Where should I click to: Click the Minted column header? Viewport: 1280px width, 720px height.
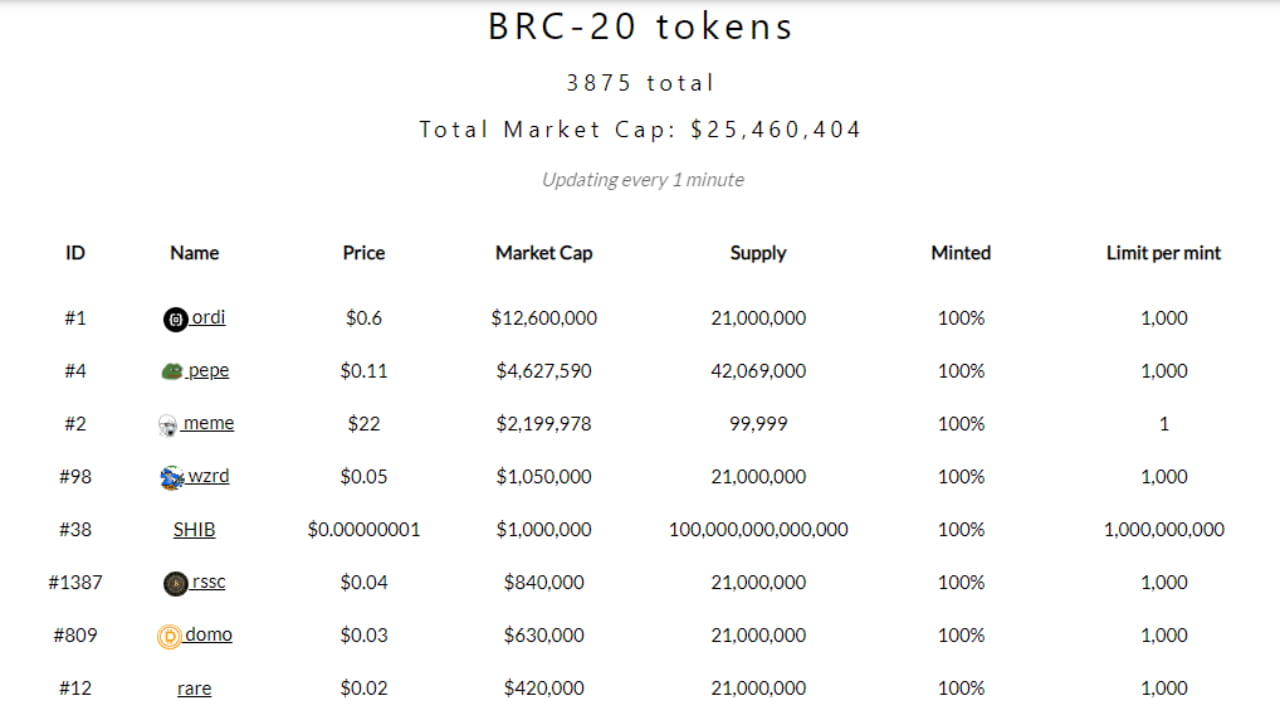pos(960,253)
